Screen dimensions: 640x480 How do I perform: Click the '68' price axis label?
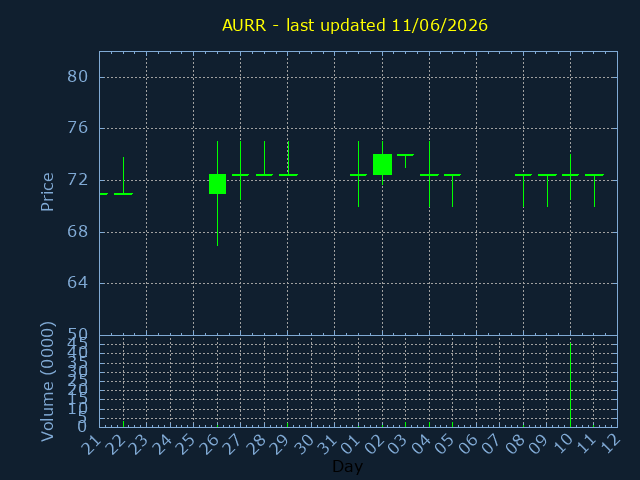(x=77, y=232)
